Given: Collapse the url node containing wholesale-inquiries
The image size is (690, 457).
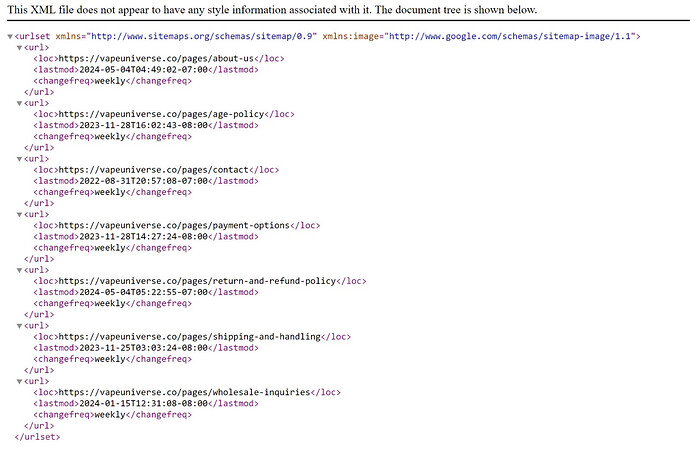Looking at the screenshot, I should (19, 381).
